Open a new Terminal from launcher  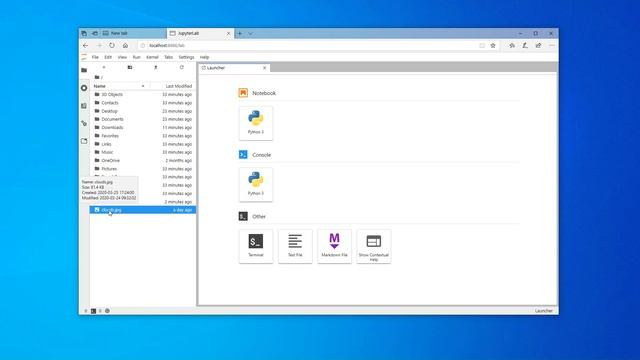tap(256, 246)
